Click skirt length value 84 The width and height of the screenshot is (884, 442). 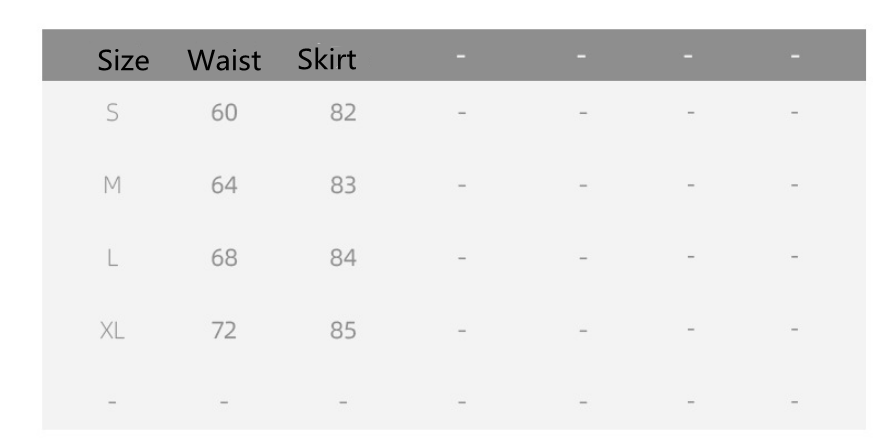point(343,258)
